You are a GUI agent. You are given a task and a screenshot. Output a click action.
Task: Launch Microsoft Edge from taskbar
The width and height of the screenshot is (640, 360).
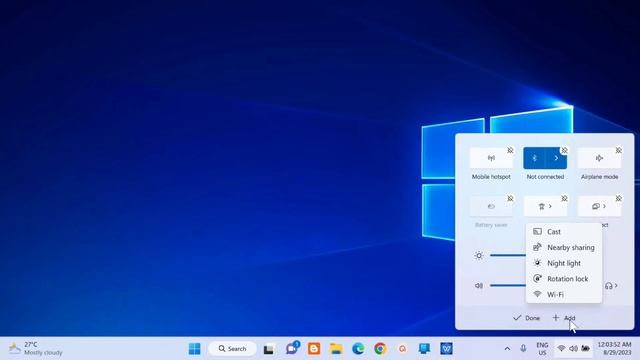tap(358, 349)
